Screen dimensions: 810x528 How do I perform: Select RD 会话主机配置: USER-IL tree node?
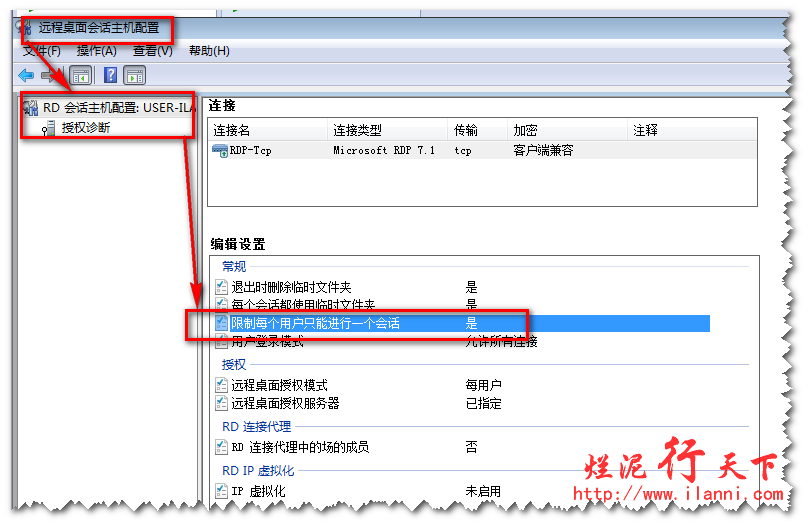coord(118,107)
